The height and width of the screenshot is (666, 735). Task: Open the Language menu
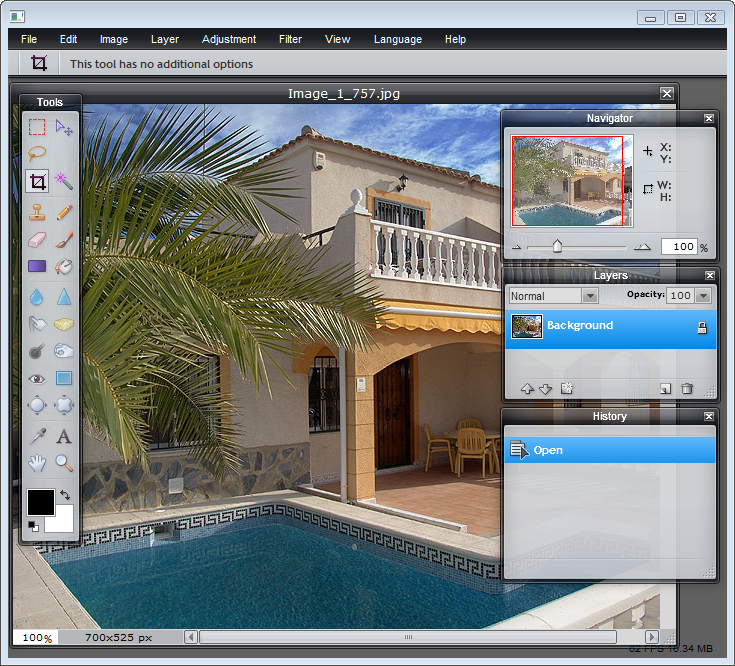398,39
